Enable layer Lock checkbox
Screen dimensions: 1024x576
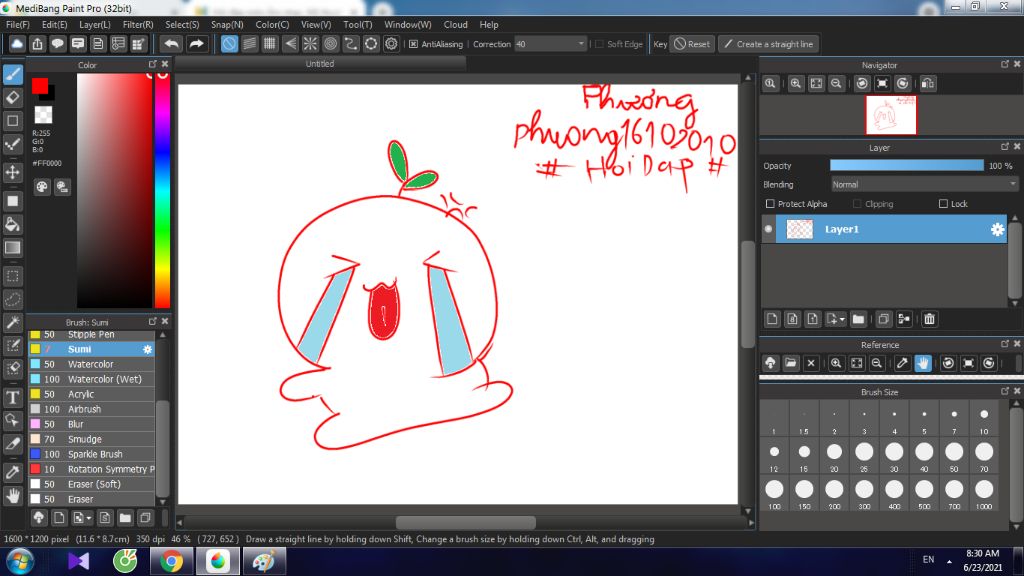point(943,204)
